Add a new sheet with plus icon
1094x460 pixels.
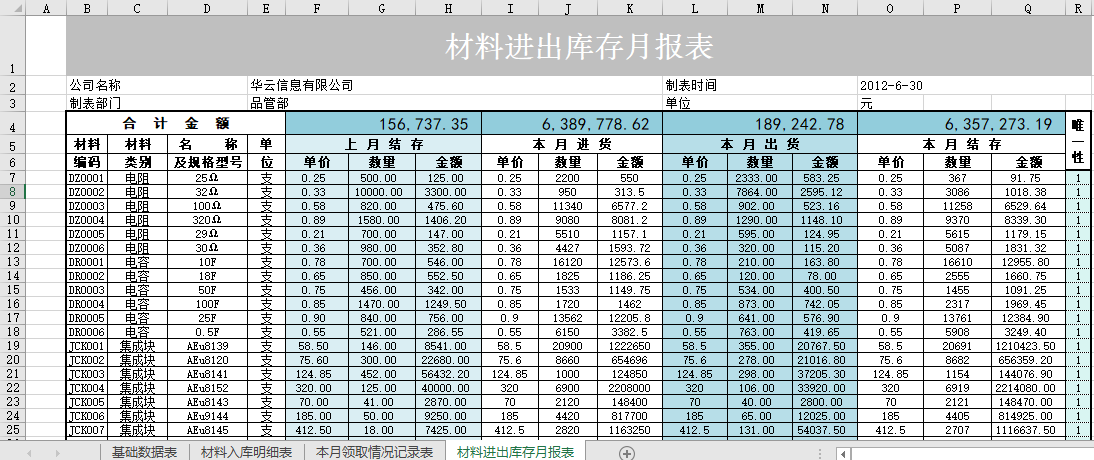pyautogui.click(x=627, y=453)
